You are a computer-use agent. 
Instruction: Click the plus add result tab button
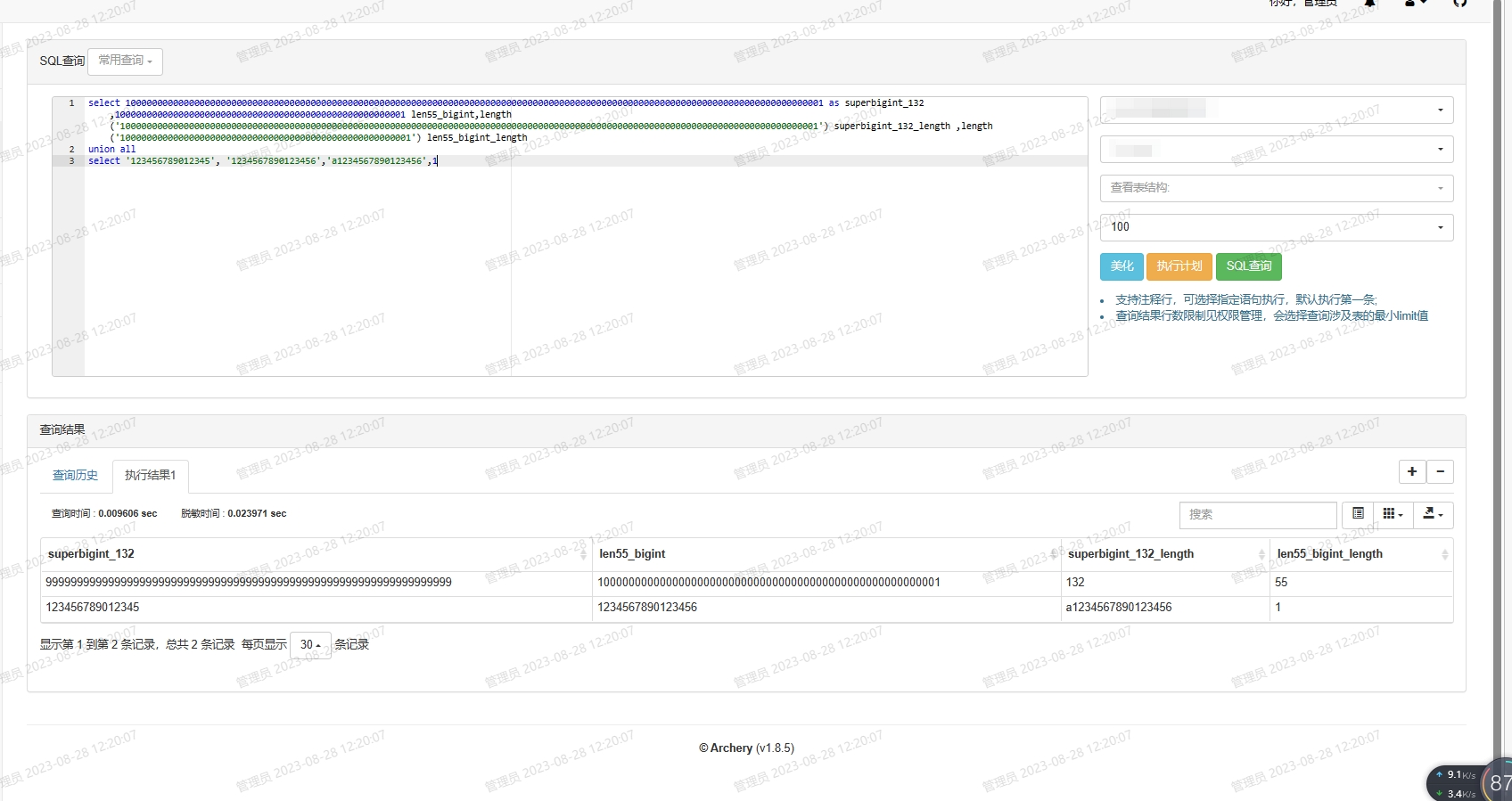(x=1412, y=471)
